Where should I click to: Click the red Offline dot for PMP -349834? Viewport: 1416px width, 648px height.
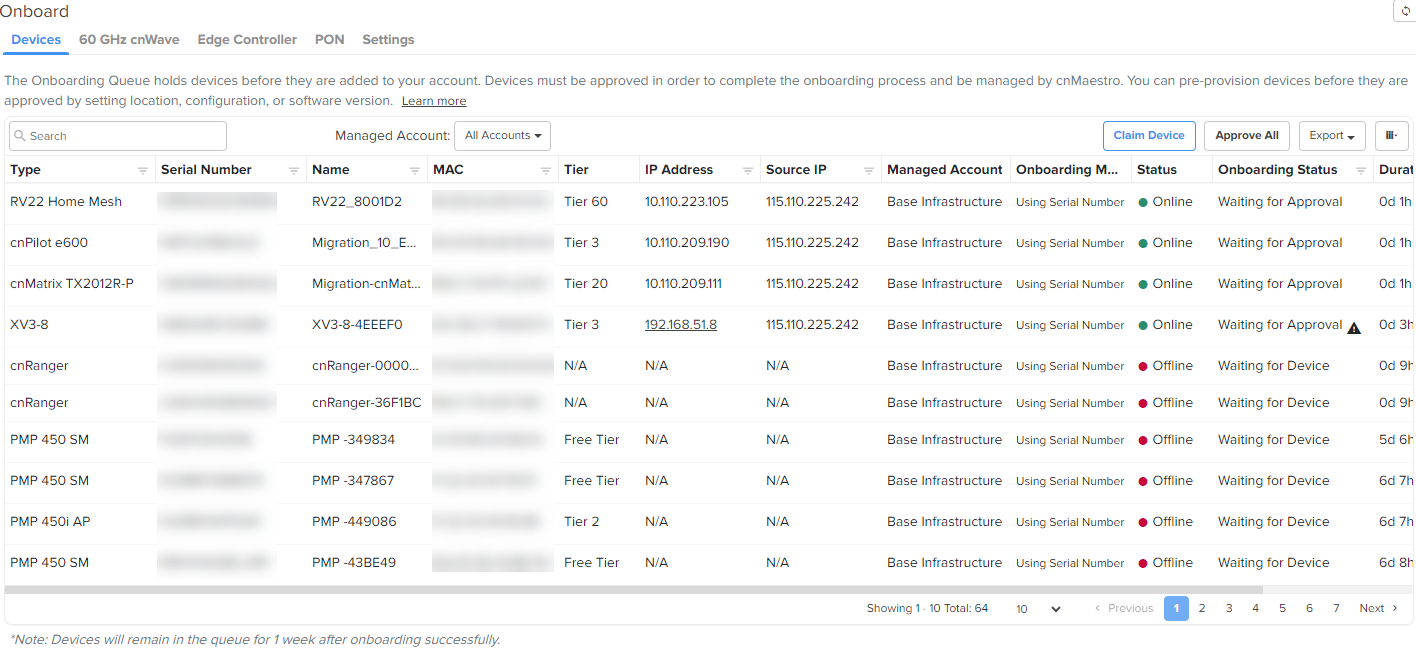1143,440
